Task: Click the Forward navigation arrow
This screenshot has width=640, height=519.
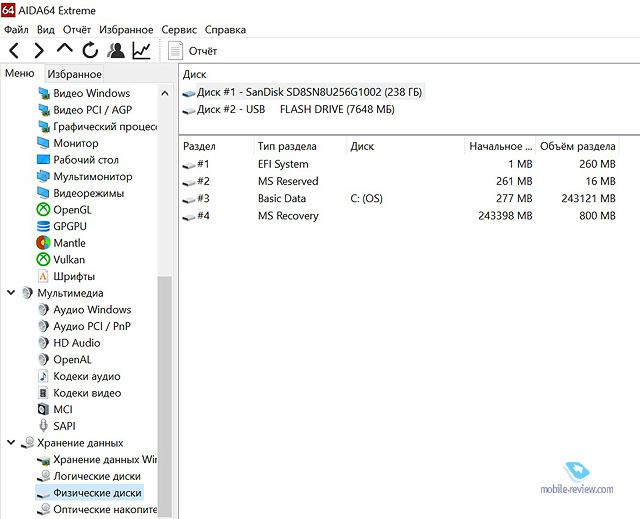Action: (x=39, y=51)
